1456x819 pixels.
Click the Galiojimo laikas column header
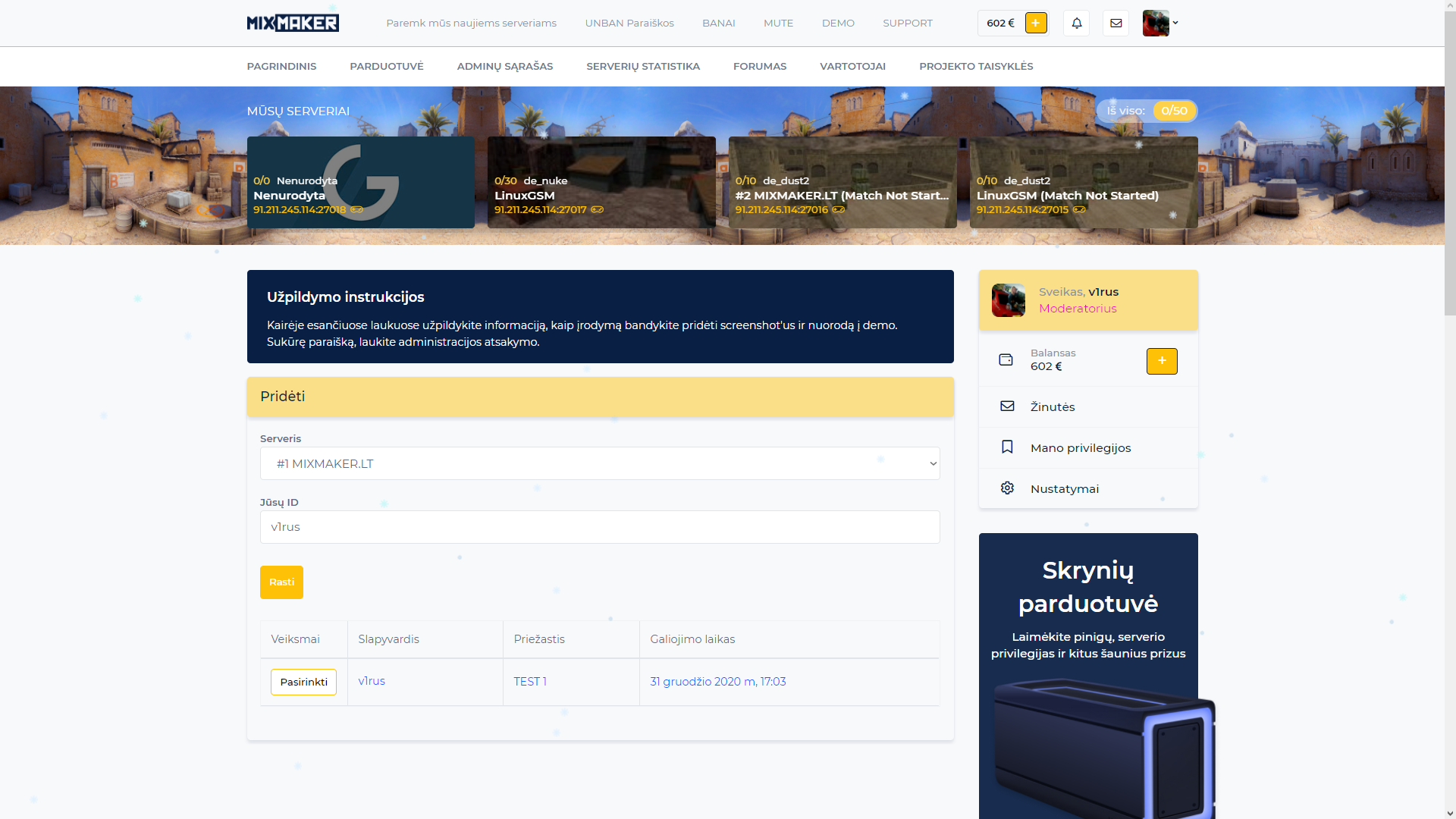point(692,639)
